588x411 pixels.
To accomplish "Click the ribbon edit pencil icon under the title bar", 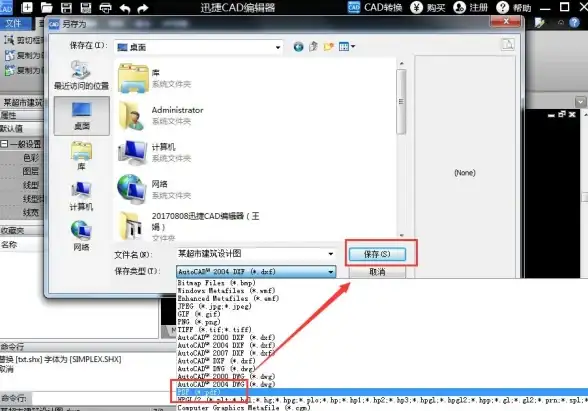I will (539, 23).
